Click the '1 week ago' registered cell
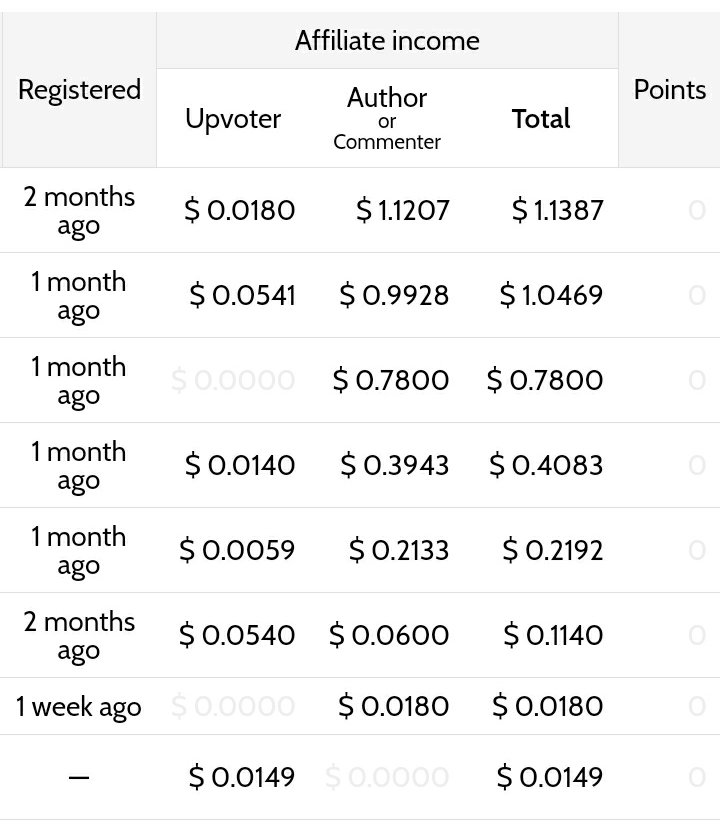The width and height of the screenshot is (720, 832). coord(79,706)
